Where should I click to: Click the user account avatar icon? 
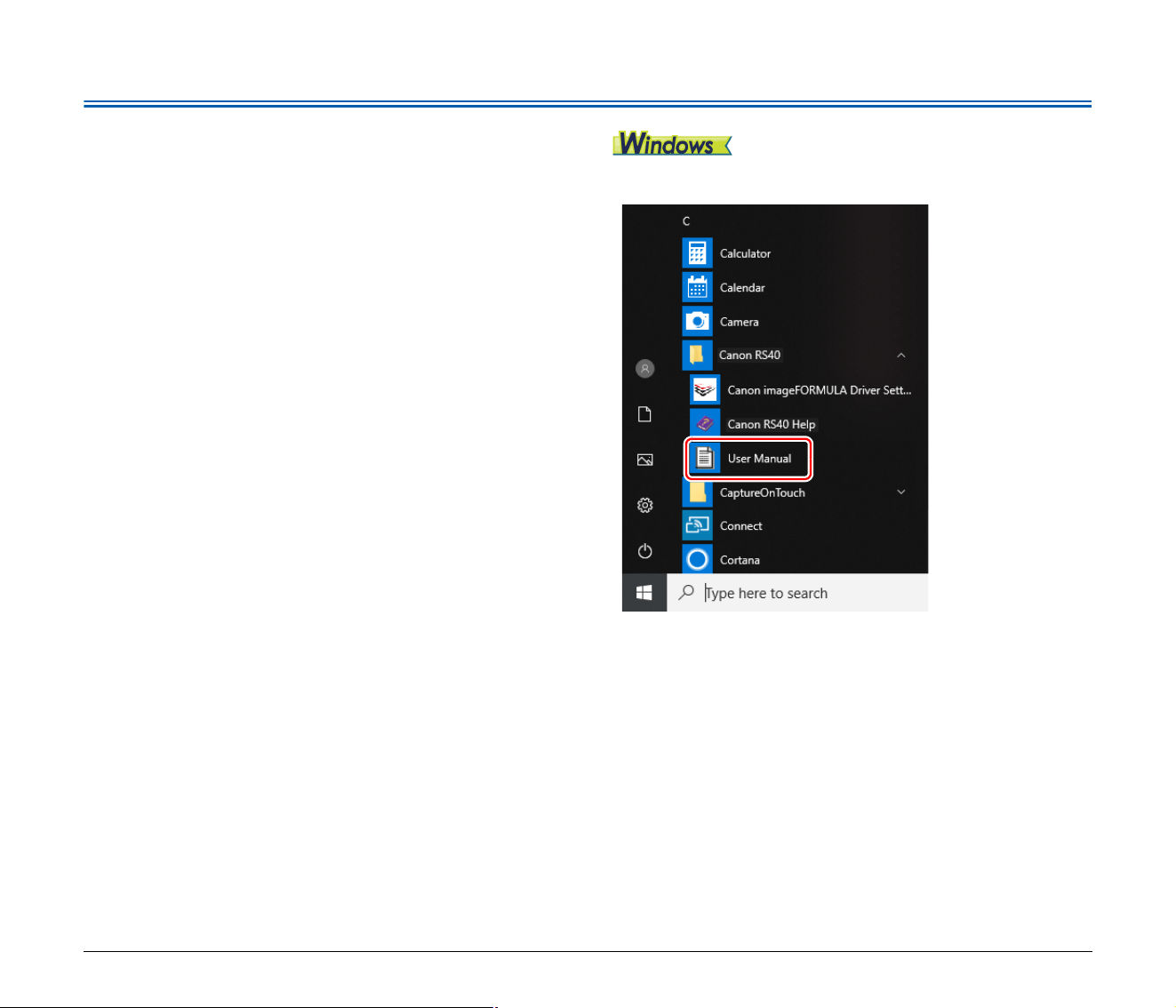[645, 368]
